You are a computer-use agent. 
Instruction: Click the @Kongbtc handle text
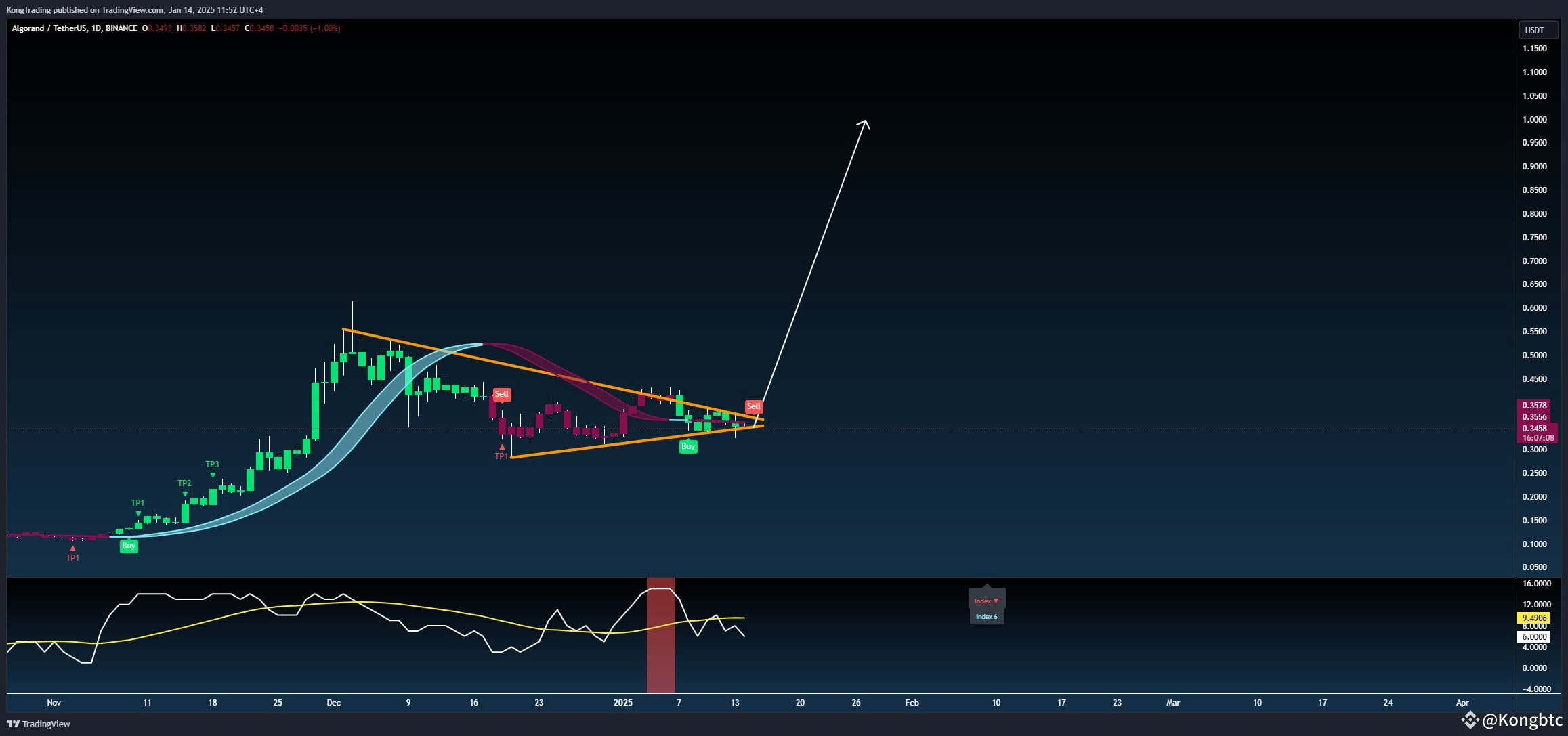1523,720
